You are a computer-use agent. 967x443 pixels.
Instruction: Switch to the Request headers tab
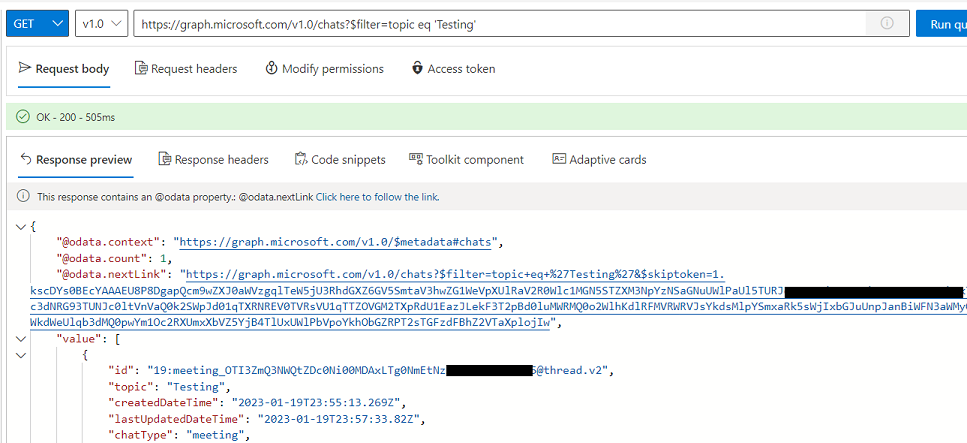(x=186, y=69)
